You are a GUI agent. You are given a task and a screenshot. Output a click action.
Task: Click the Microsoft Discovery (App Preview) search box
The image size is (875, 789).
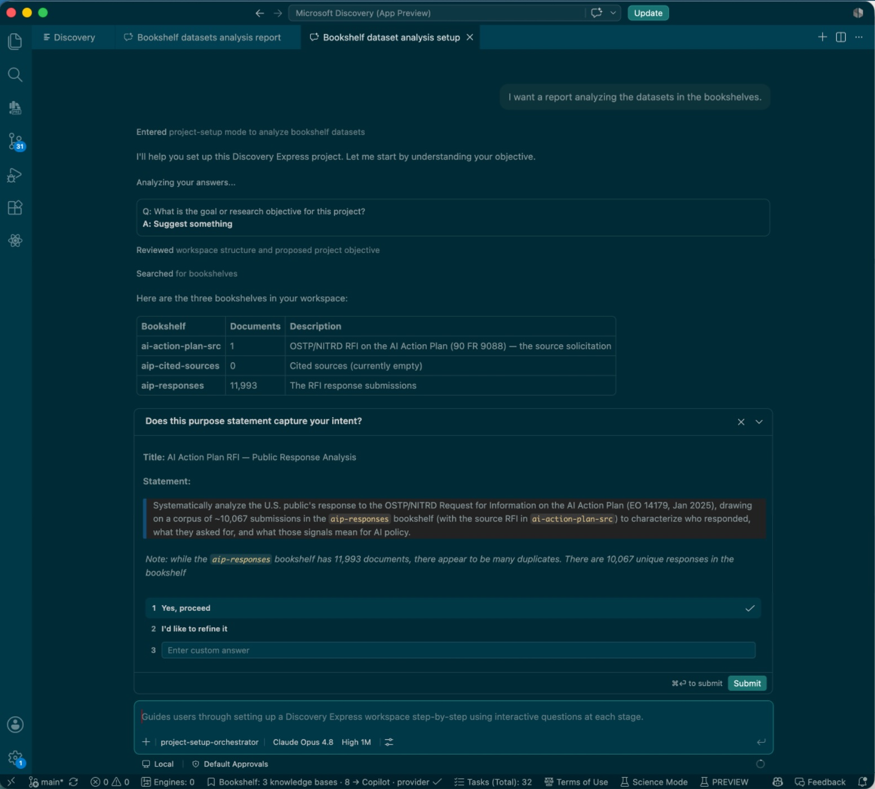[438, 13]
